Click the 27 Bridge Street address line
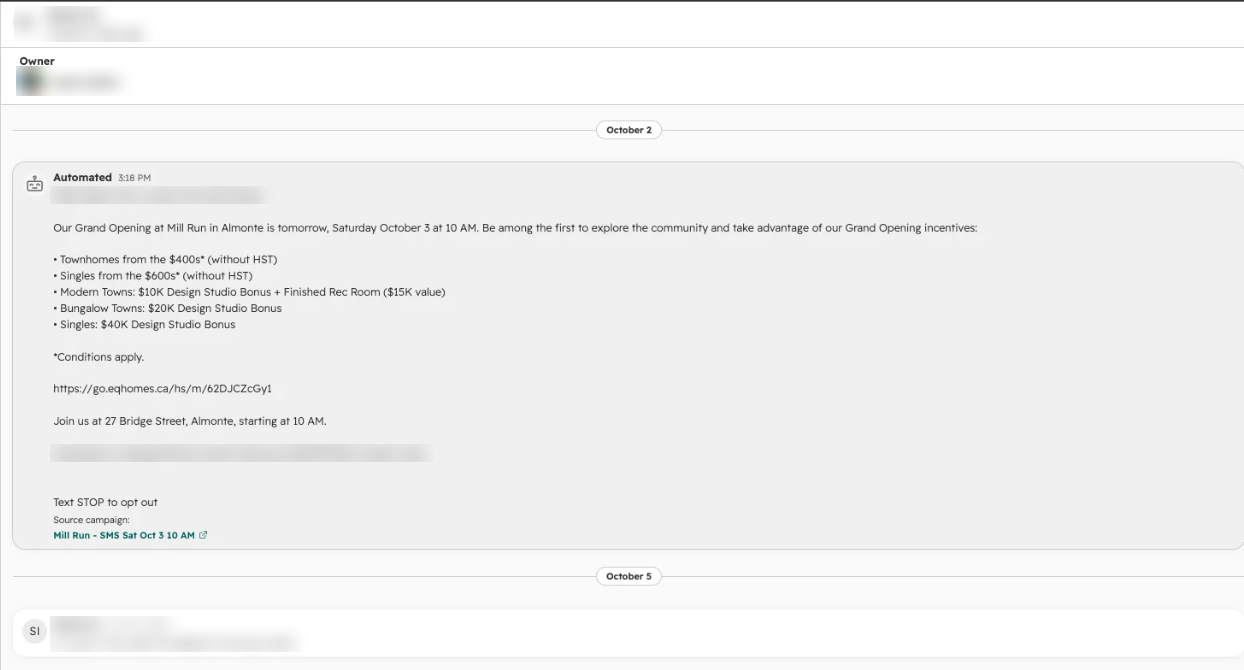This screenshot has height=670, width=1244. (190, 421)
